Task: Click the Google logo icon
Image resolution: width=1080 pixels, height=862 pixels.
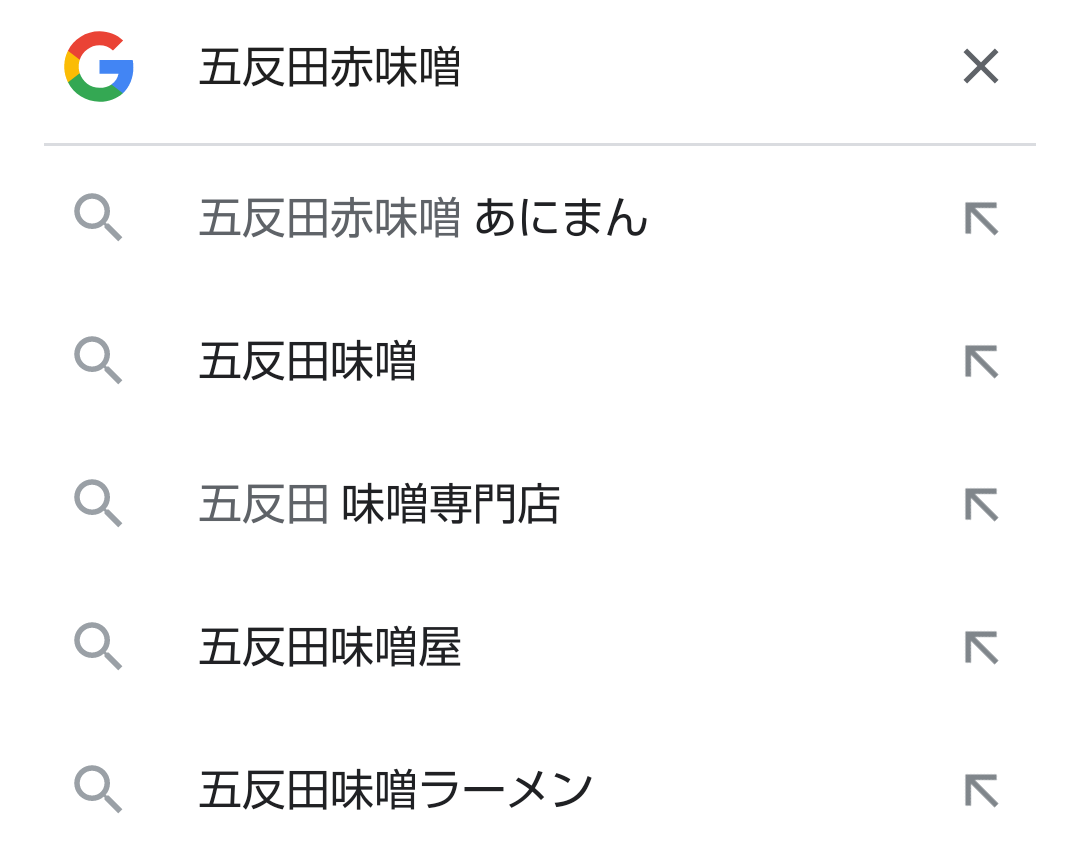Action: (x=99, y=67)
